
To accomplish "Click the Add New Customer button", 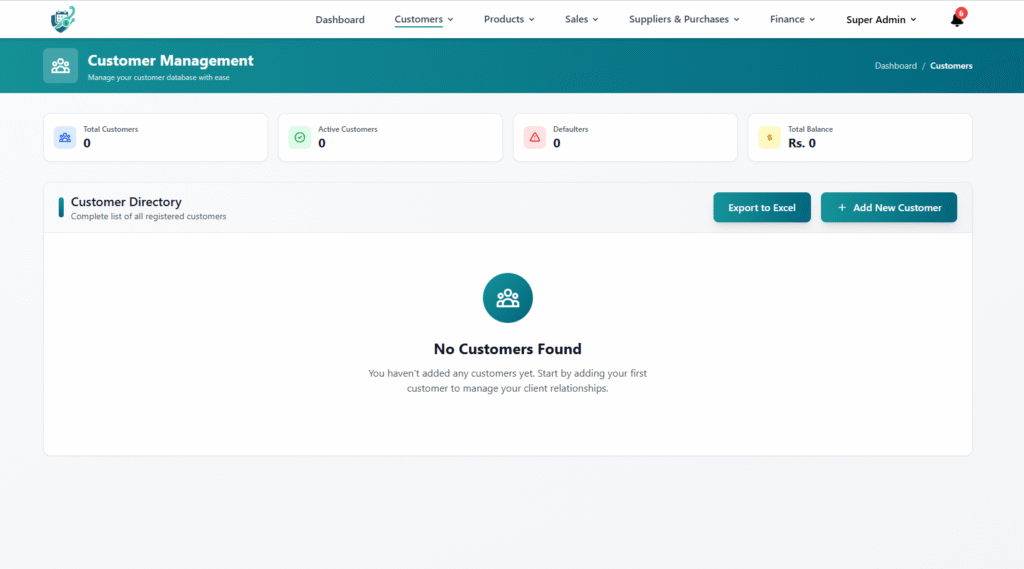I will [x=888, y=207].
